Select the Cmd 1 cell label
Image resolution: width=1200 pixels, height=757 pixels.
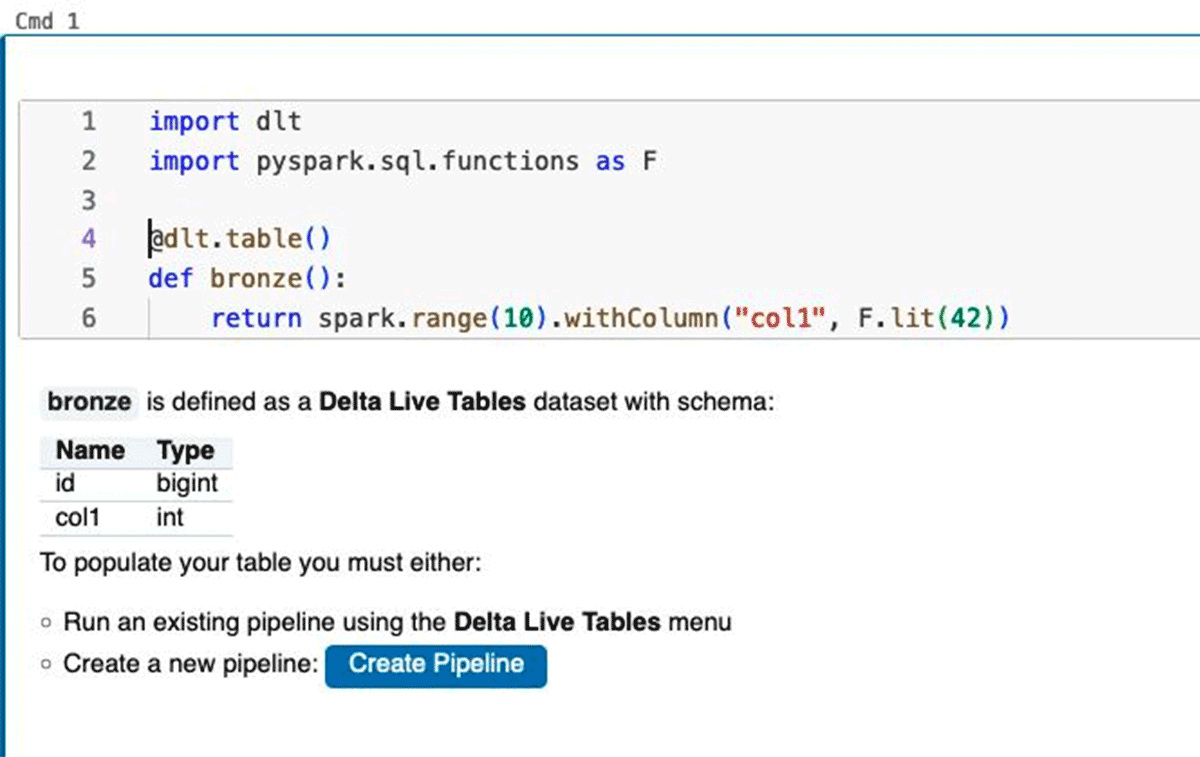(47, 21)
